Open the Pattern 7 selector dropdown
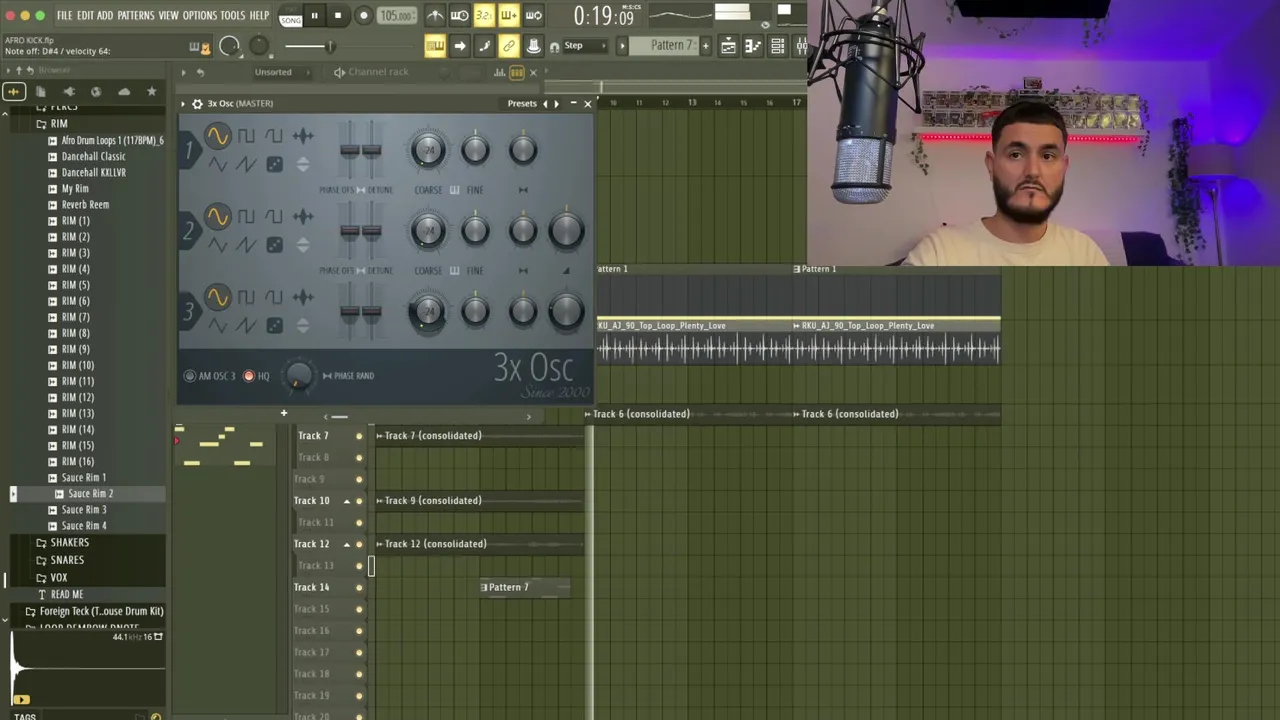This screenshot has height=720, width=1280. pyautogui.click(x=672, y=46)
